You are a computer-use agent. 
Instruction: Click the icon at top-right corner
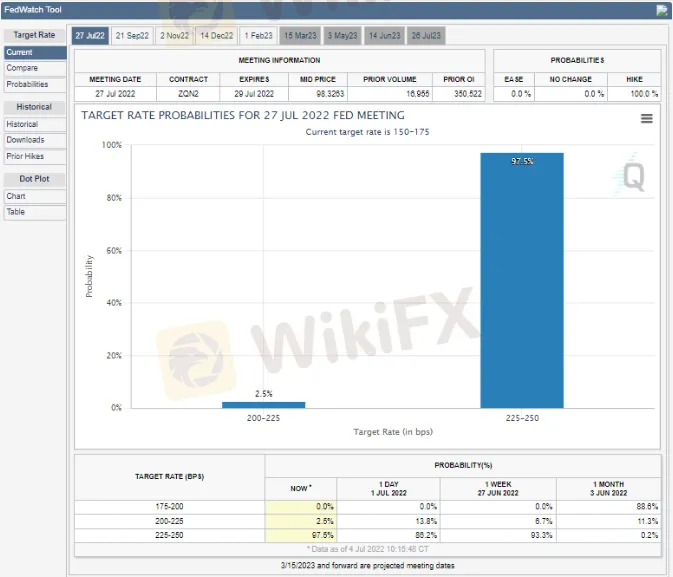coord(661,11)
